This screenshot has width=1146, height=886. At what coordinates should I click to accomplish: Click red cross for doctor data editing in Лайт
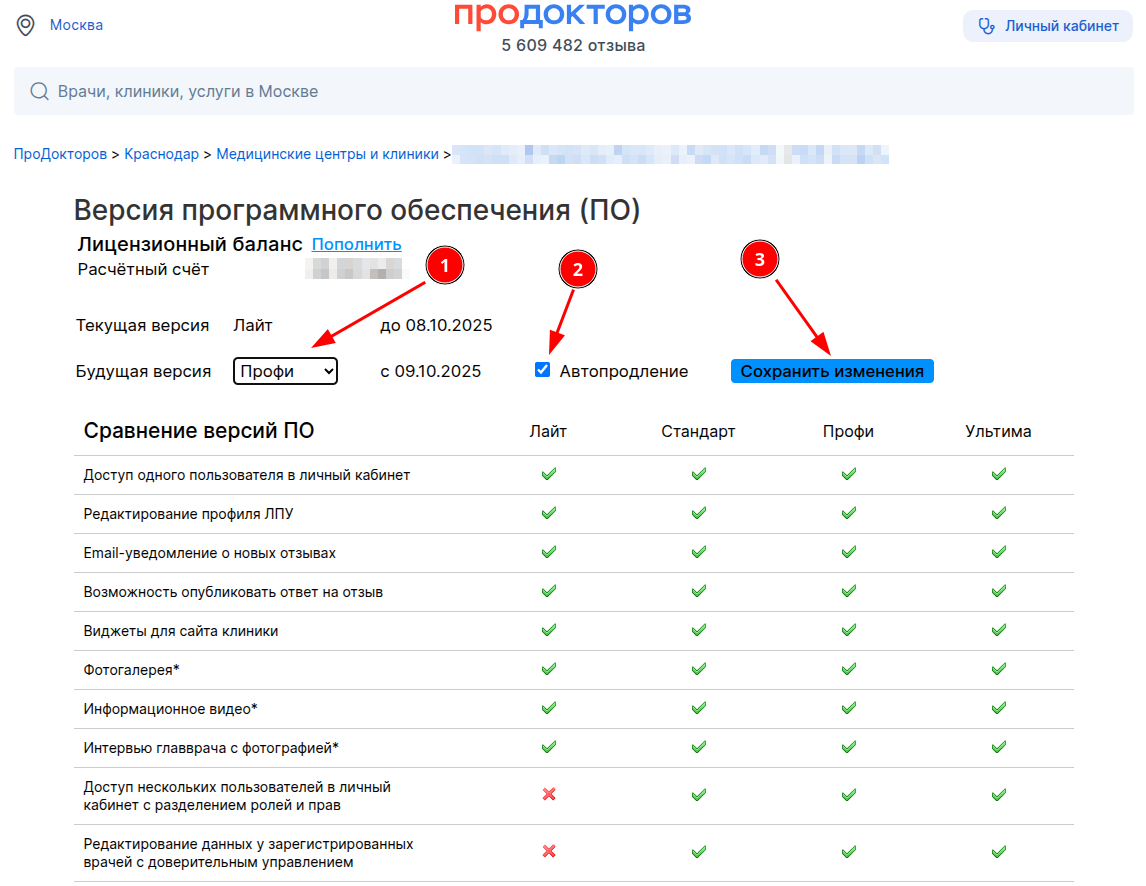(x=548, y=852)
